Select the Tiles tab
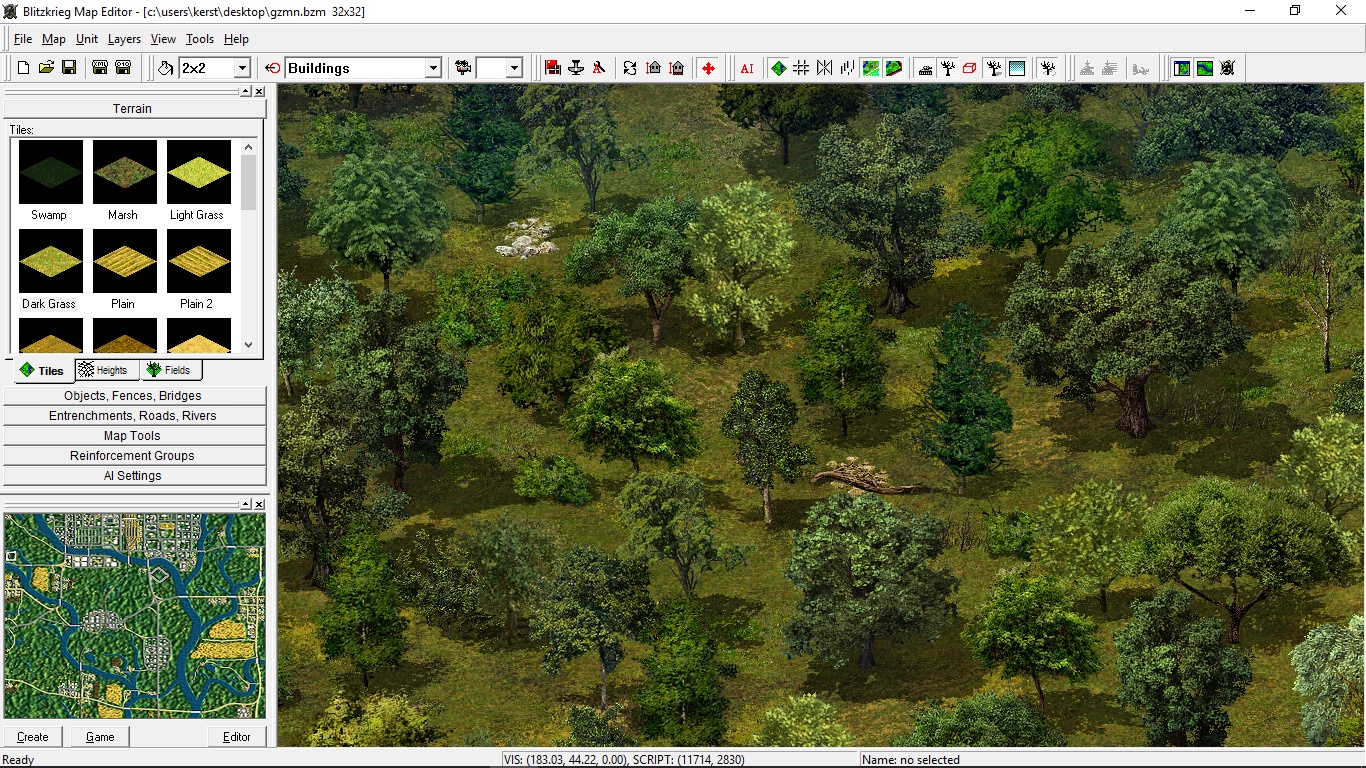Viewport: 1366px width, 768px height. (x=43, y=371)
